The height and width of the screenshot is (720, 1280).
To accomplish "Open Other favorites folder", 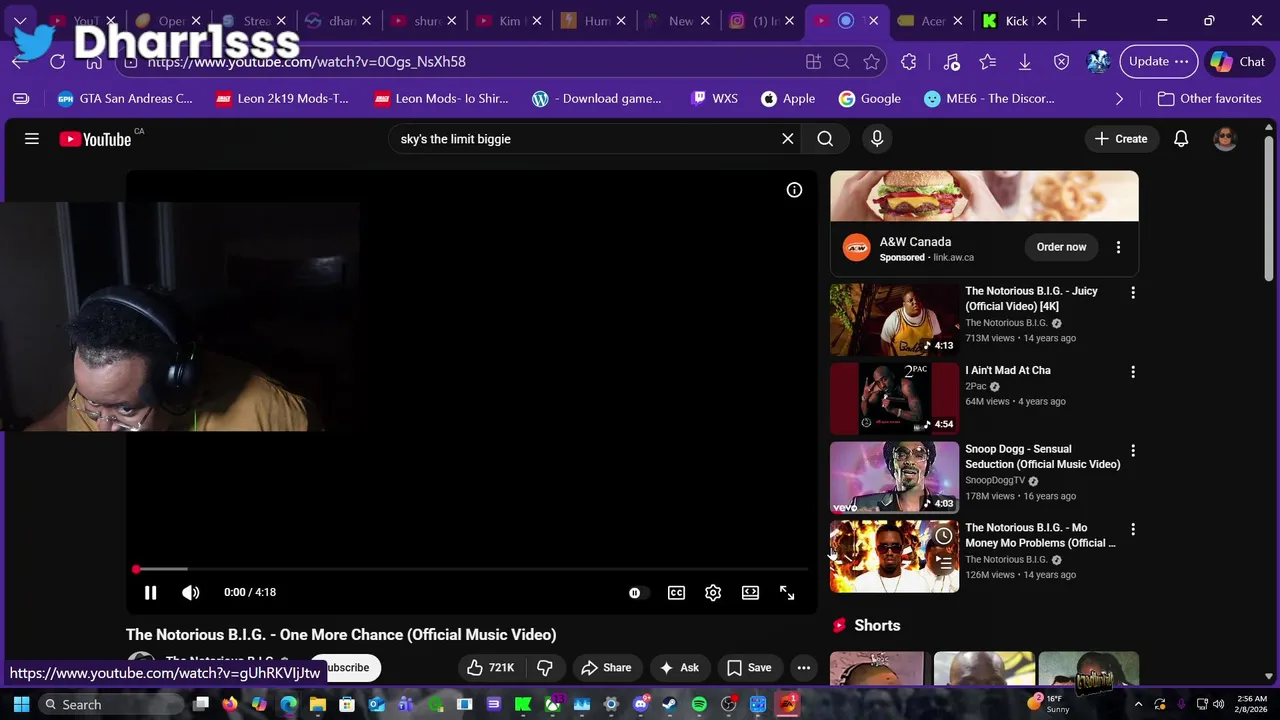I will pyautogui.click(x=1209, y=98).
